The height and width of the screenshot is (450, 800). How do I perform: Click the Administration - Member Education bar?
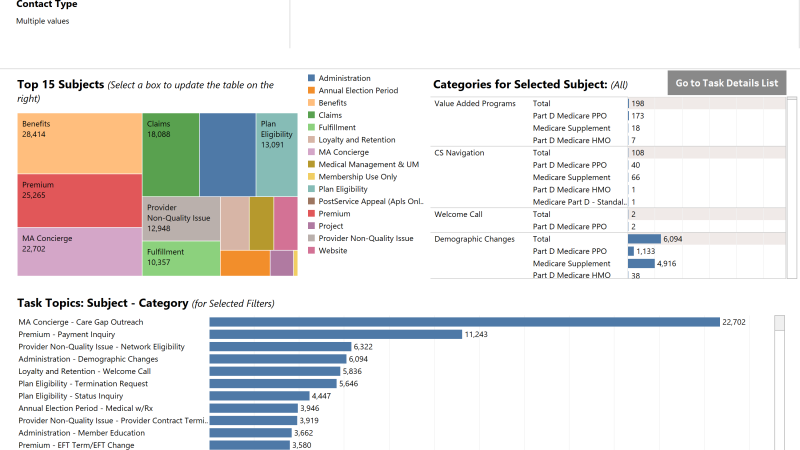(251, 433)
